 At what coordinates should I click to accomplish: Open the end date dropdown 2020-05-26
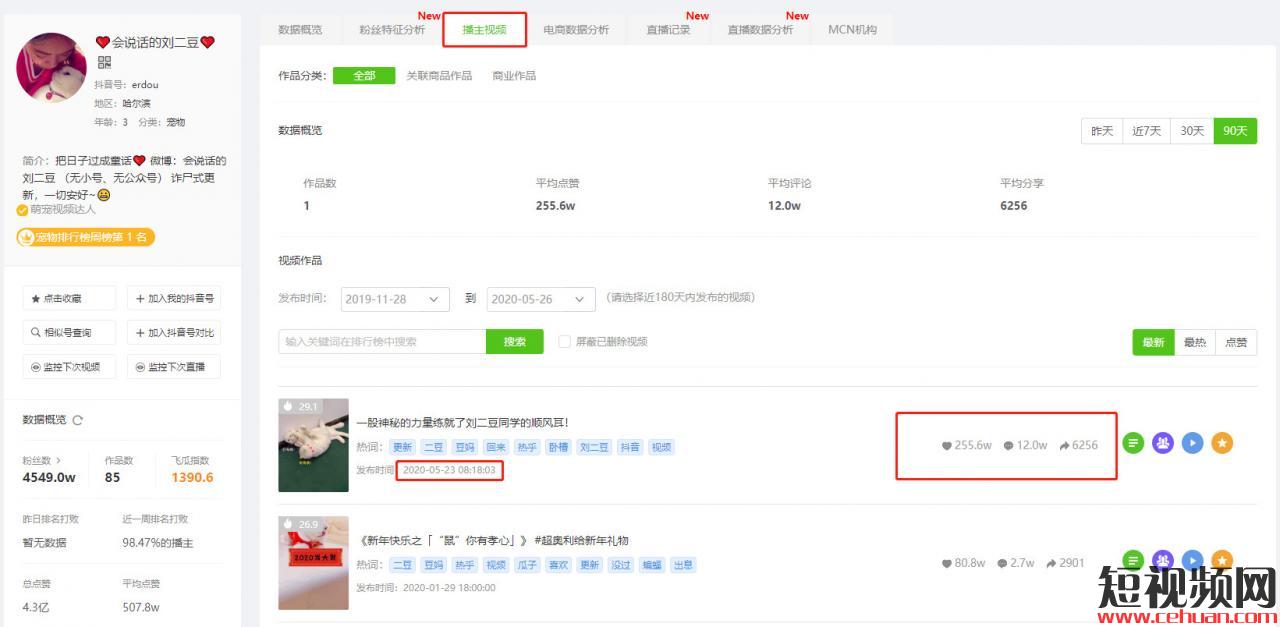(541, 299)
